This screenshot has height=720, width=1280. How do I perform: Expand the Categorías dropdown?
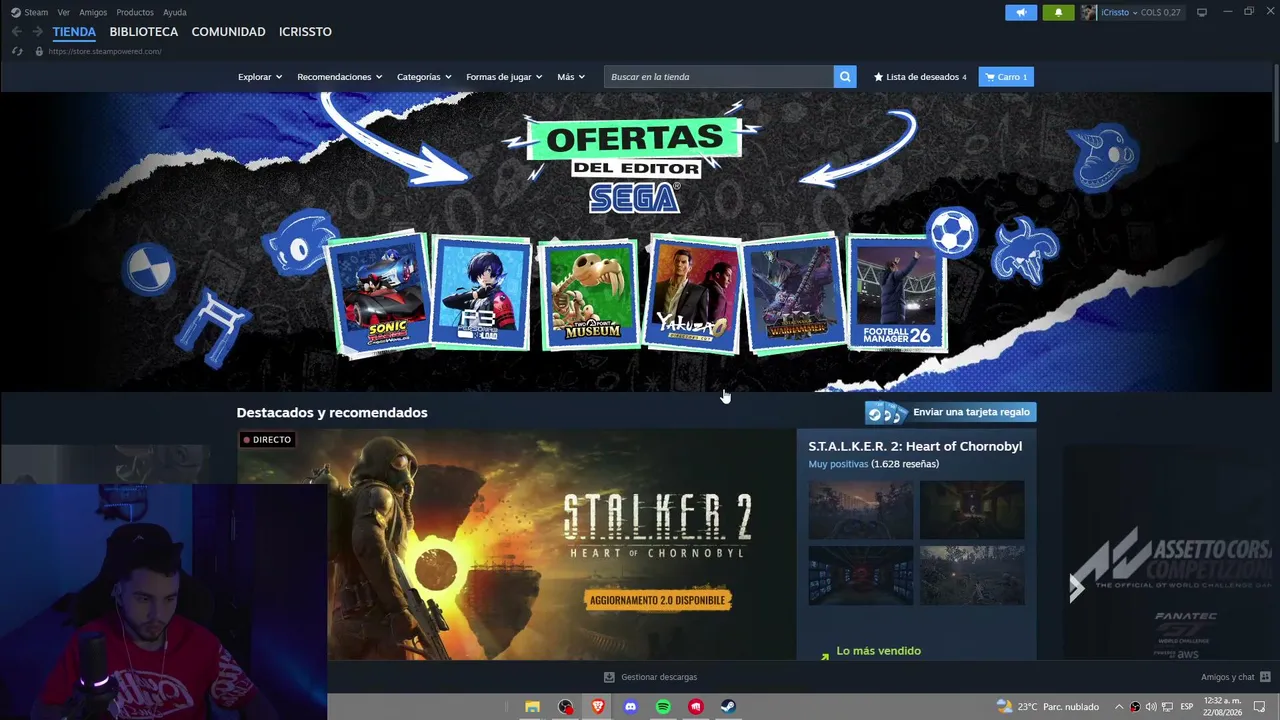pos(424,77)
